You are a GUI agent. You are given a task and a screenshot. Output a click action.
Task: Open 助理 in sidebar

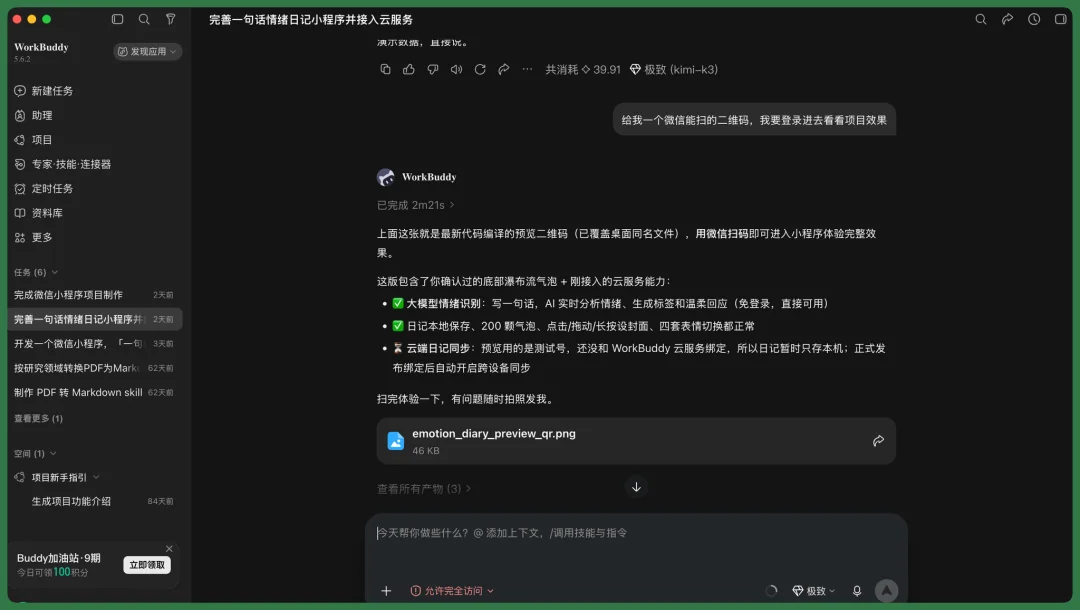34,116
